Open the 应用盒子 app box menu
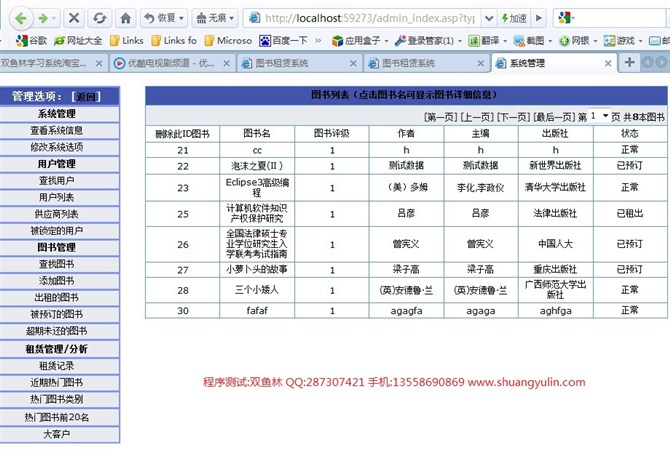This screenshot has height=452, width=670. pos(360,41)
